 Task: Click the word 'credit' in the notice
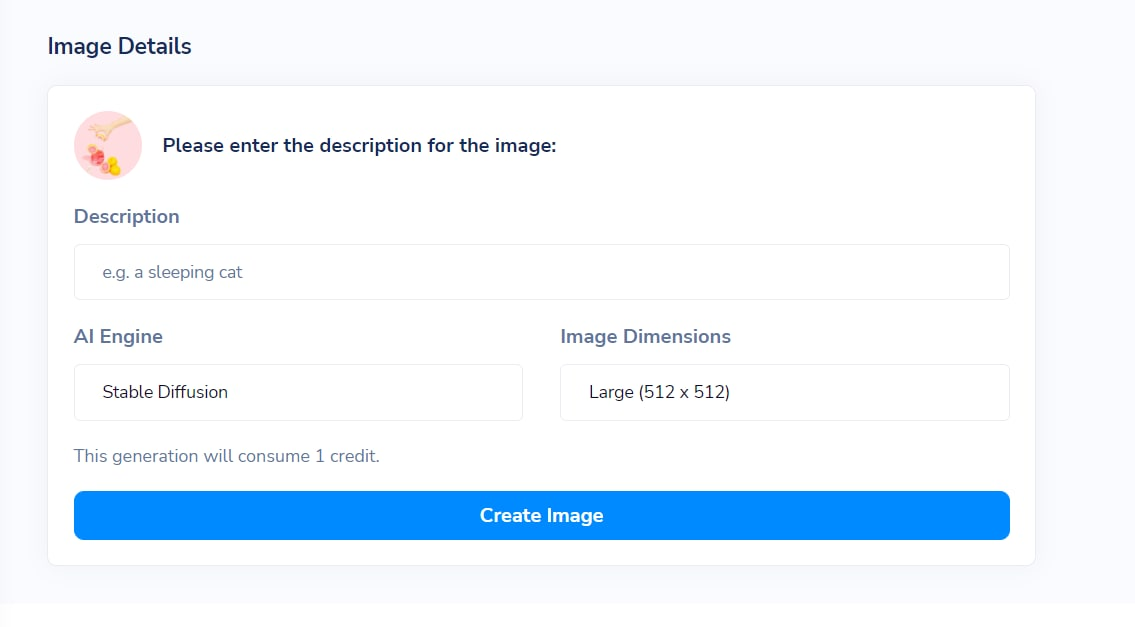353,456
